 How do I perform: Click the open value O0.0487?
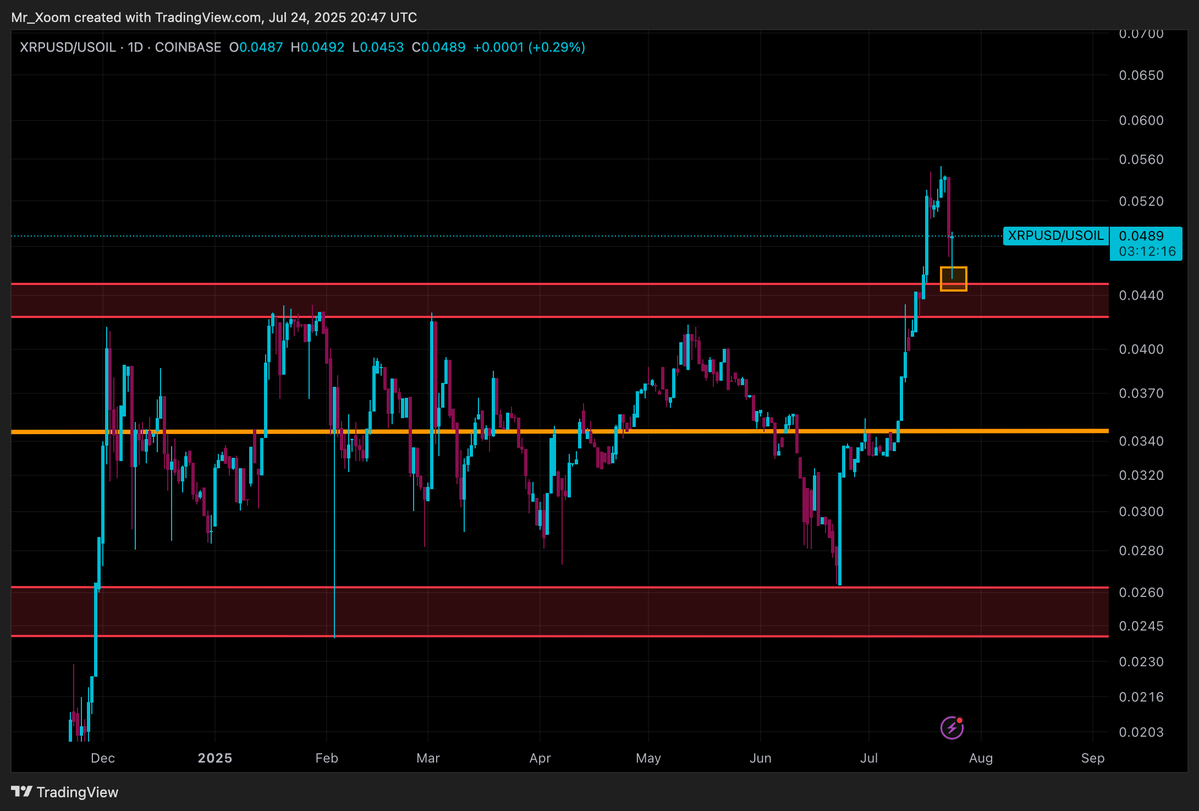point(256,47)
